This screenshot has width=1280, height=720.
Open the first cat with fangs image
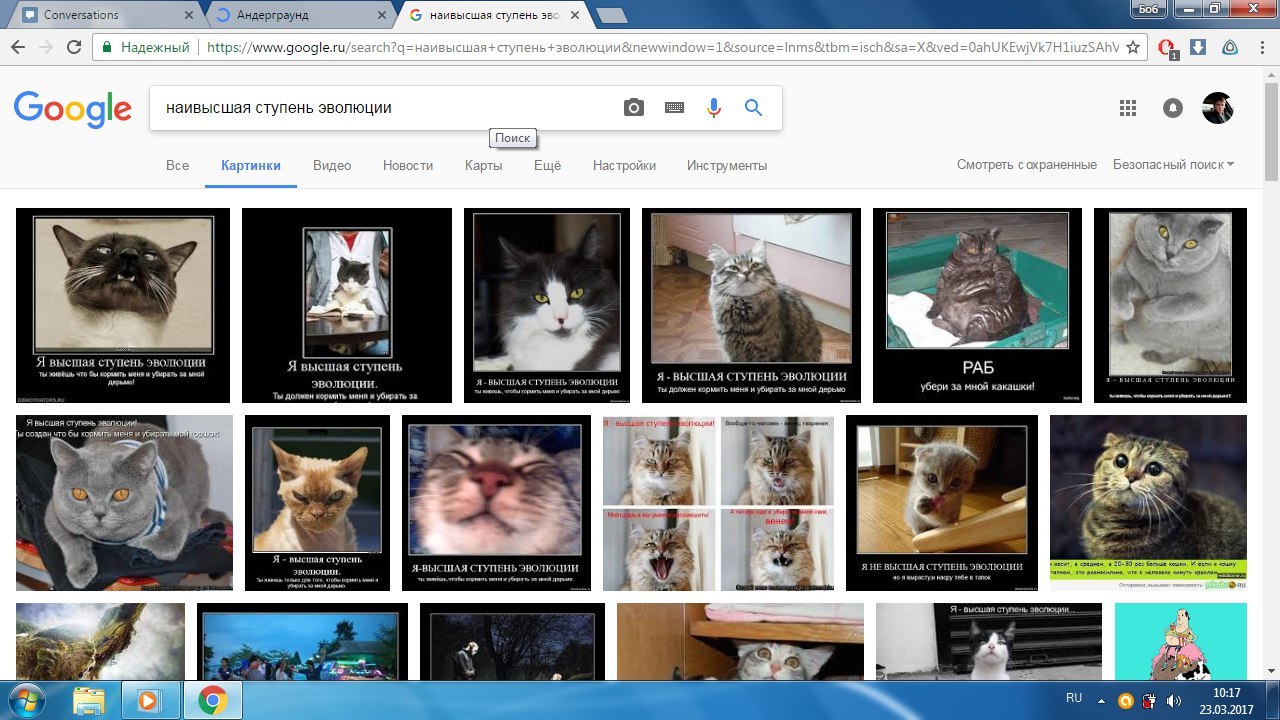[x=123, y=305]
